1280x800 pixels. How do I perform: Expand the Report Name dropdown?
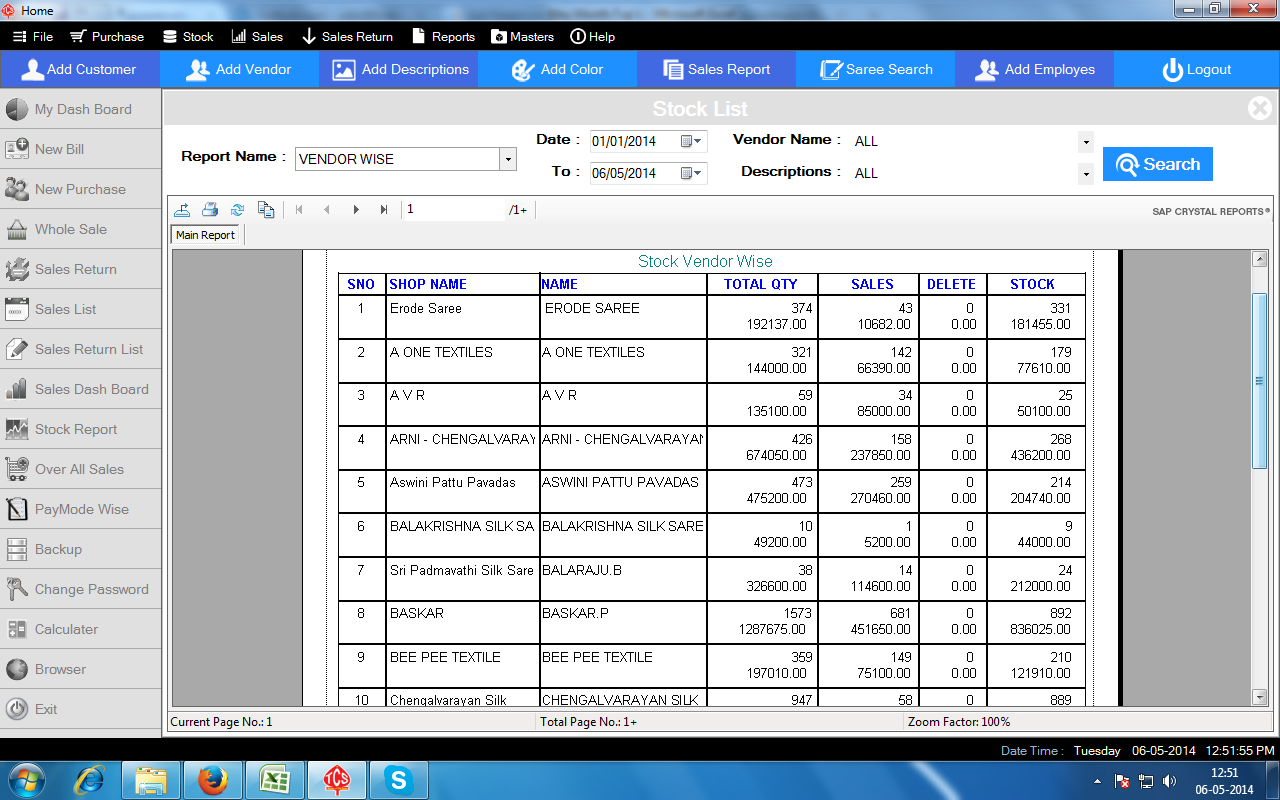pos(508,159)
